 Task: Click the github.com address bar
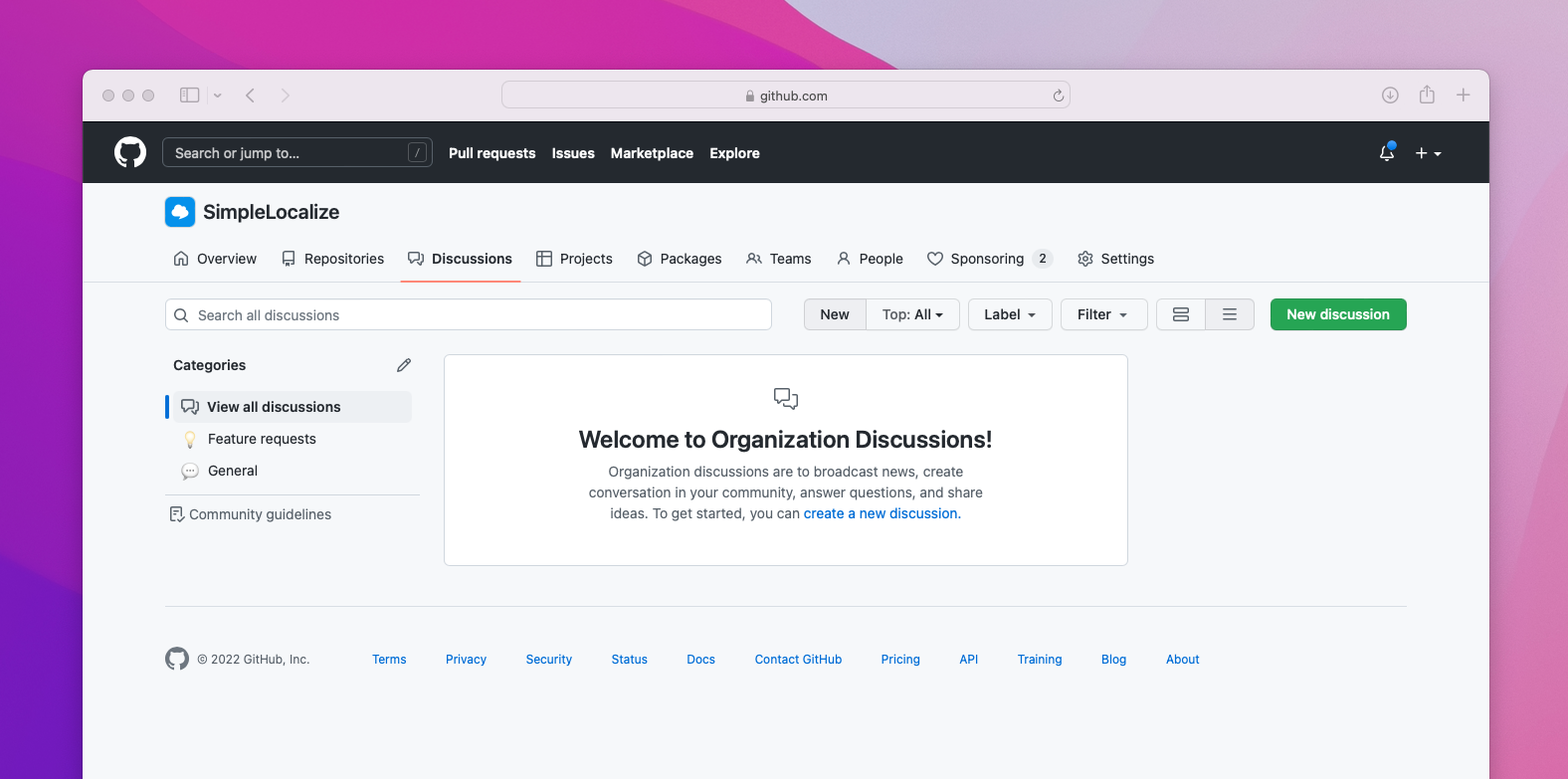786,96
